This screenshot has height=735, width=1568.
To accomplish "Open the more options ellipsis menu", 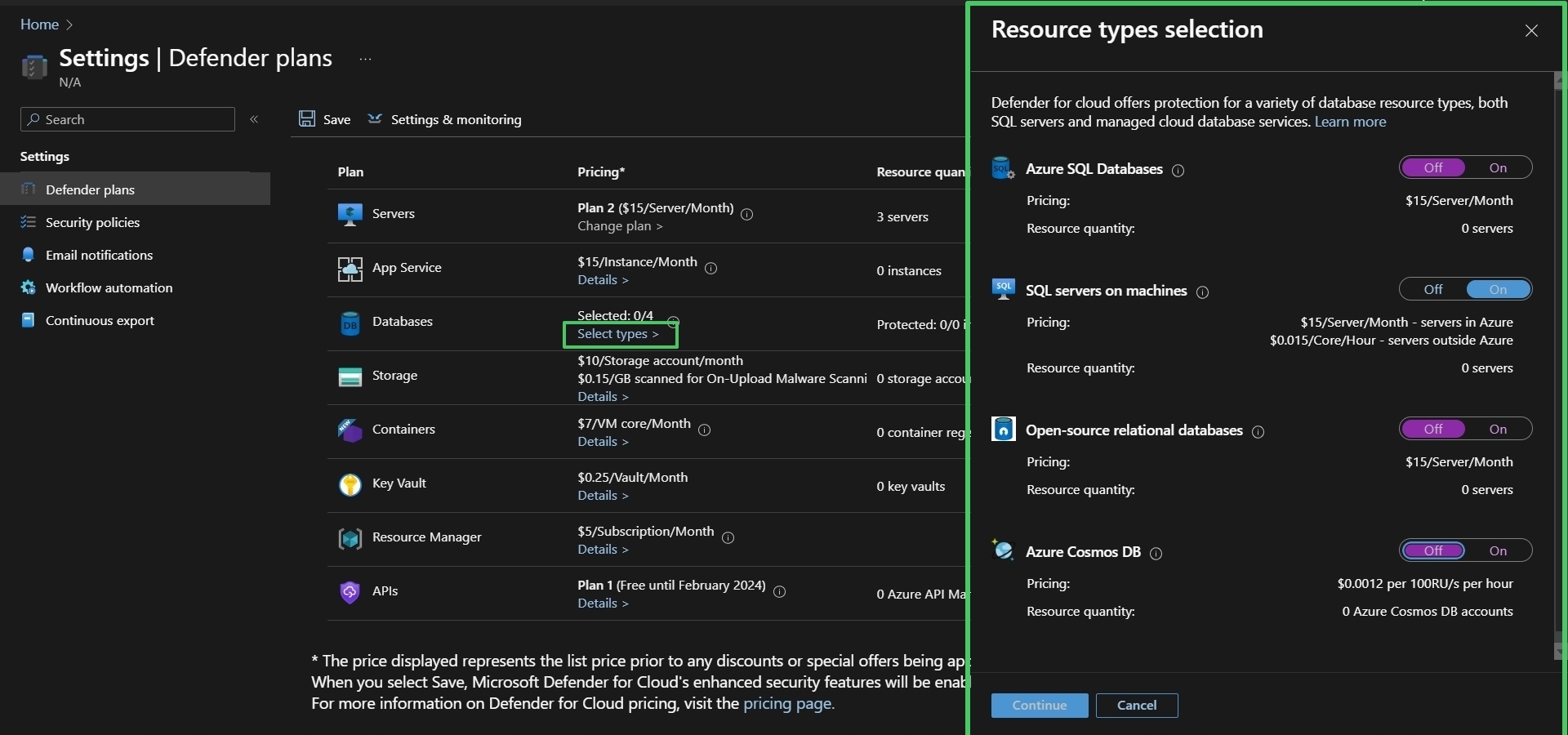I will coord(365,59).
